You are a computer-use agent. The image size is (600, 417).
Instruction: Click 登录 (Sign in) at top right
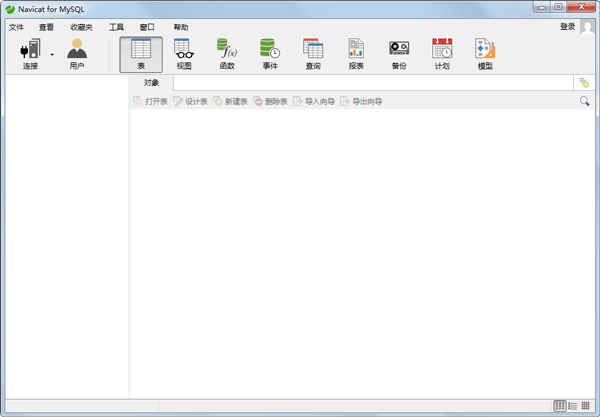click(567, 27)
